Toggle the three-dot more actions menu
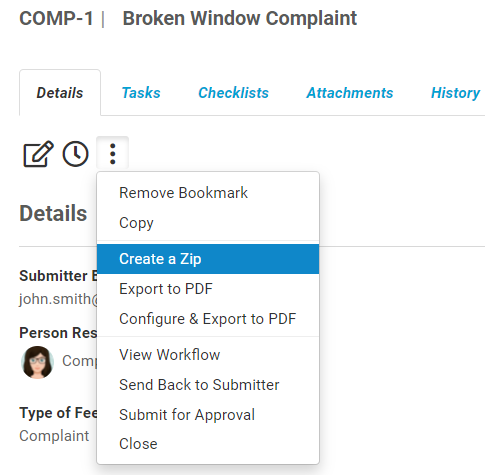 coord(113,154)
